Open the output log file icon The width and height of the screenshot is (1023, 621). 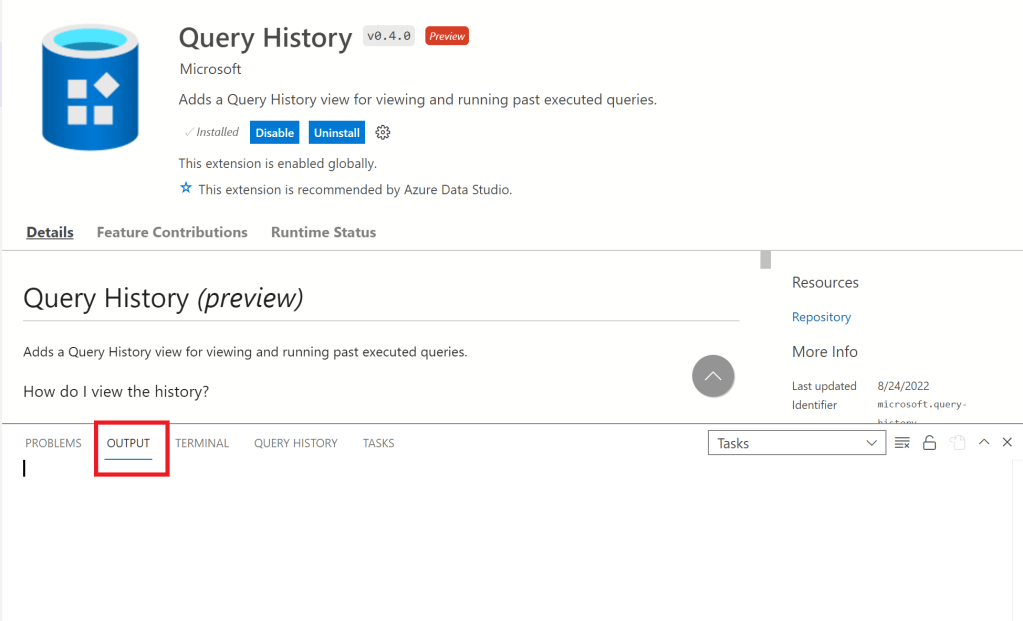coord(957,443)
